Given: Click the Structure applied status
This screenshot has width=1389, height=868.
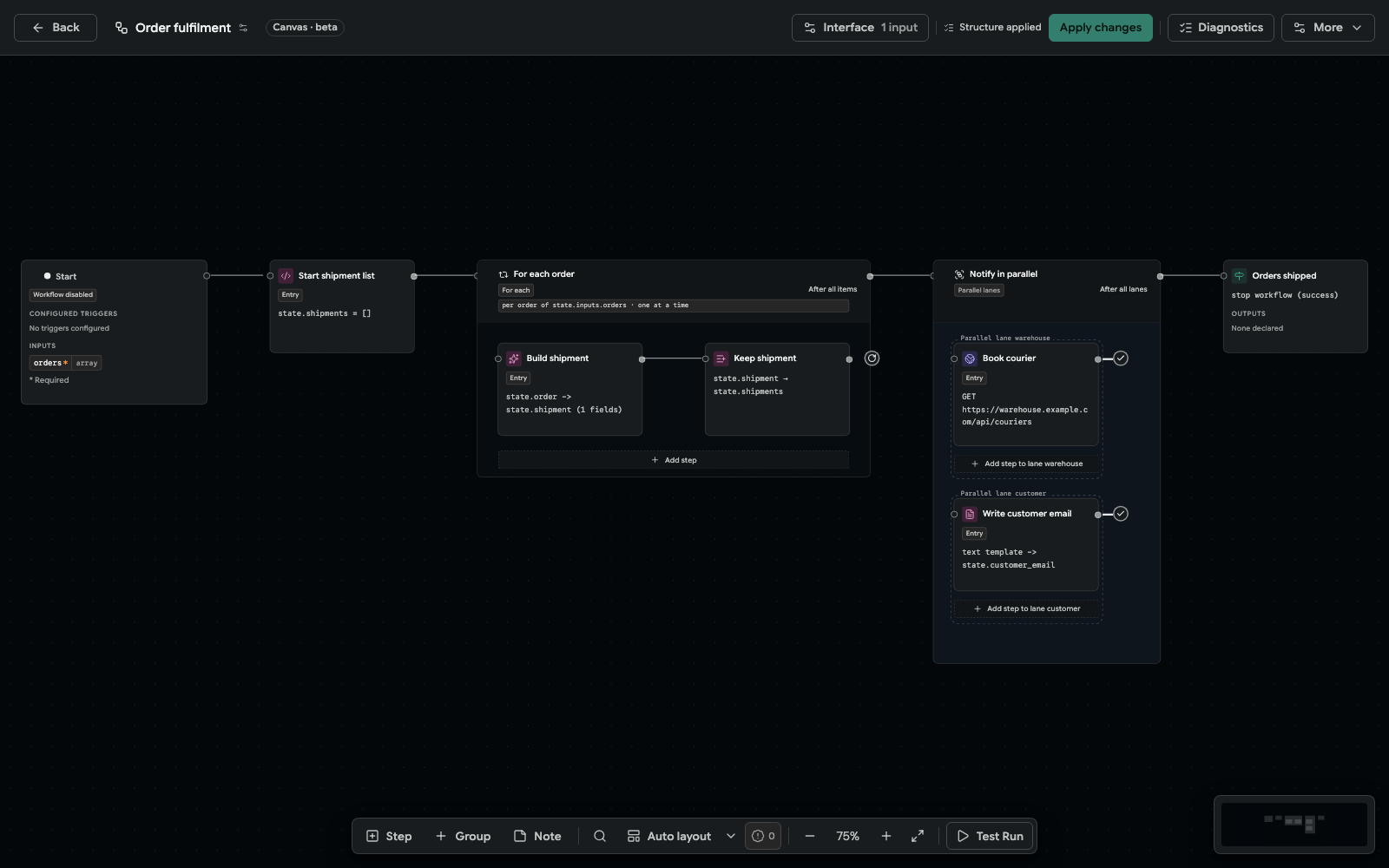Looking at the screenshot, I should [x=992, y=28].
